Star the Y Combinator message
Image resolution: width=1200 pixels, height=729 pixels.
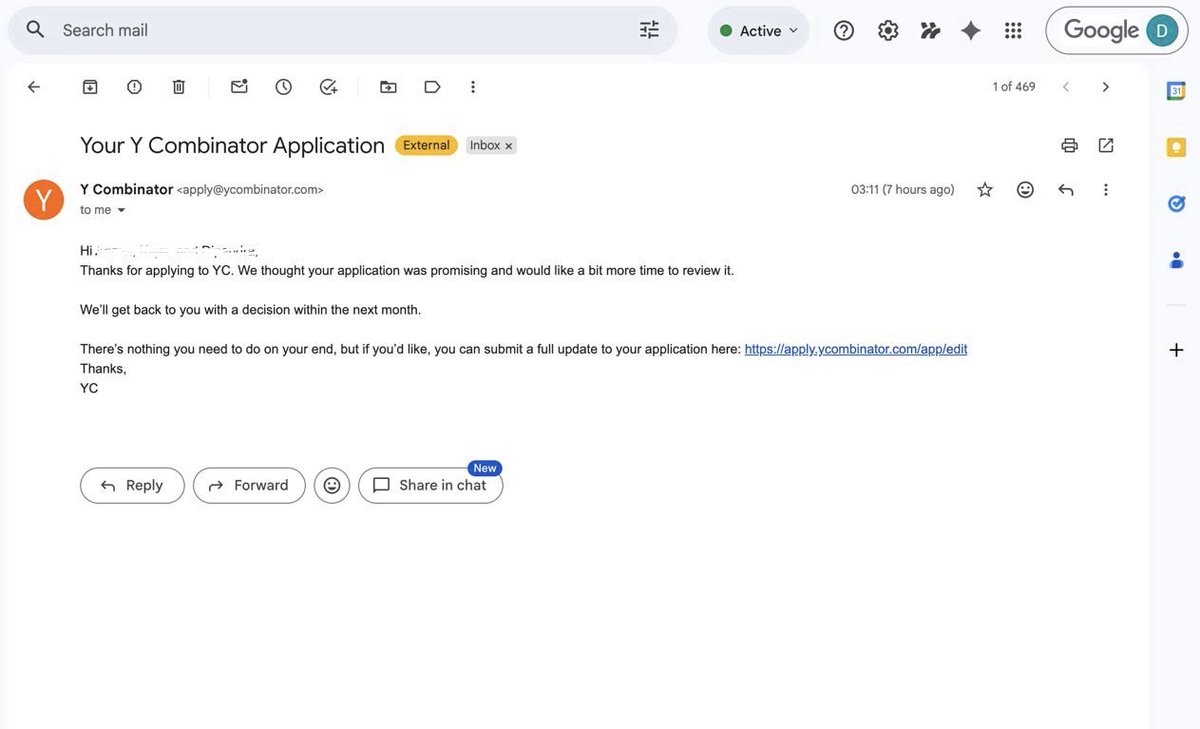(985, 190)
